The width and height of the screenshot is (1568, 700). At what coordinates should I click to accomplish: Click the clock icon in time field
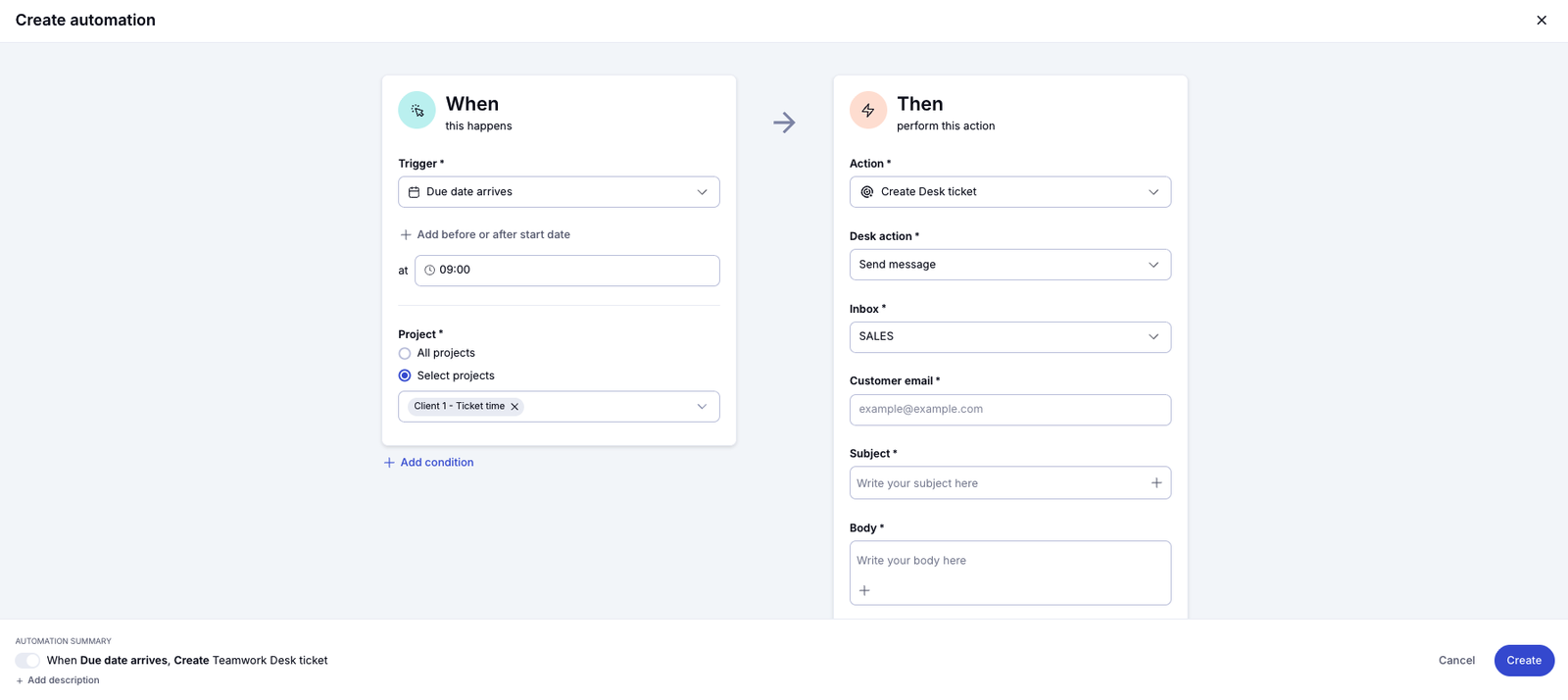429,271
